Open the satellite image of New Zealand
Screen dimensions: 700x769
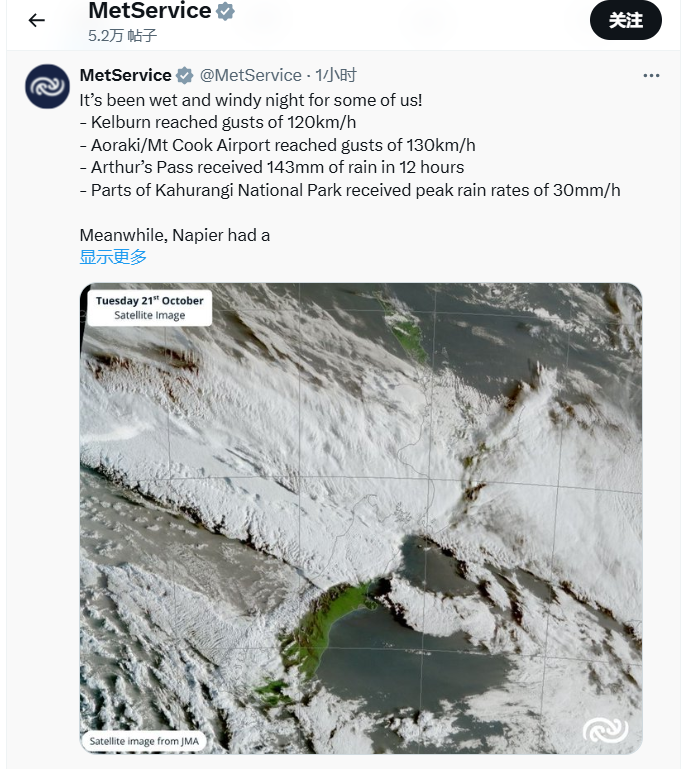point(360,520)
